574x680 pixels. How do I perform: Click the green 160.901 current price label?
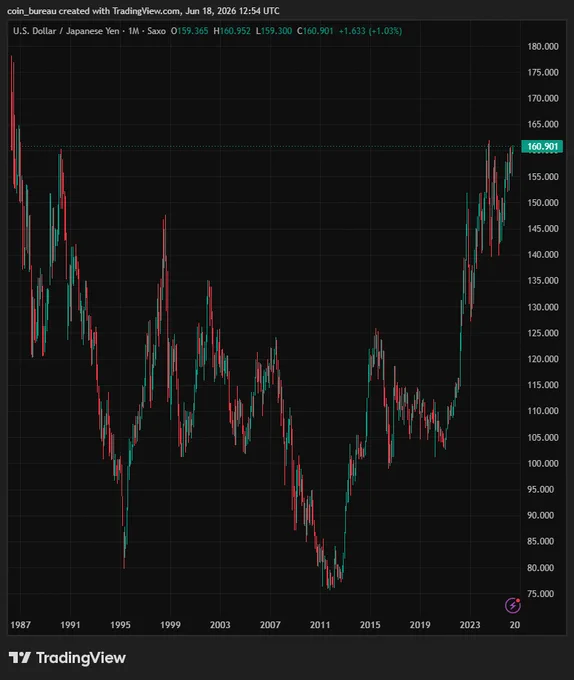tap(542, 147)
